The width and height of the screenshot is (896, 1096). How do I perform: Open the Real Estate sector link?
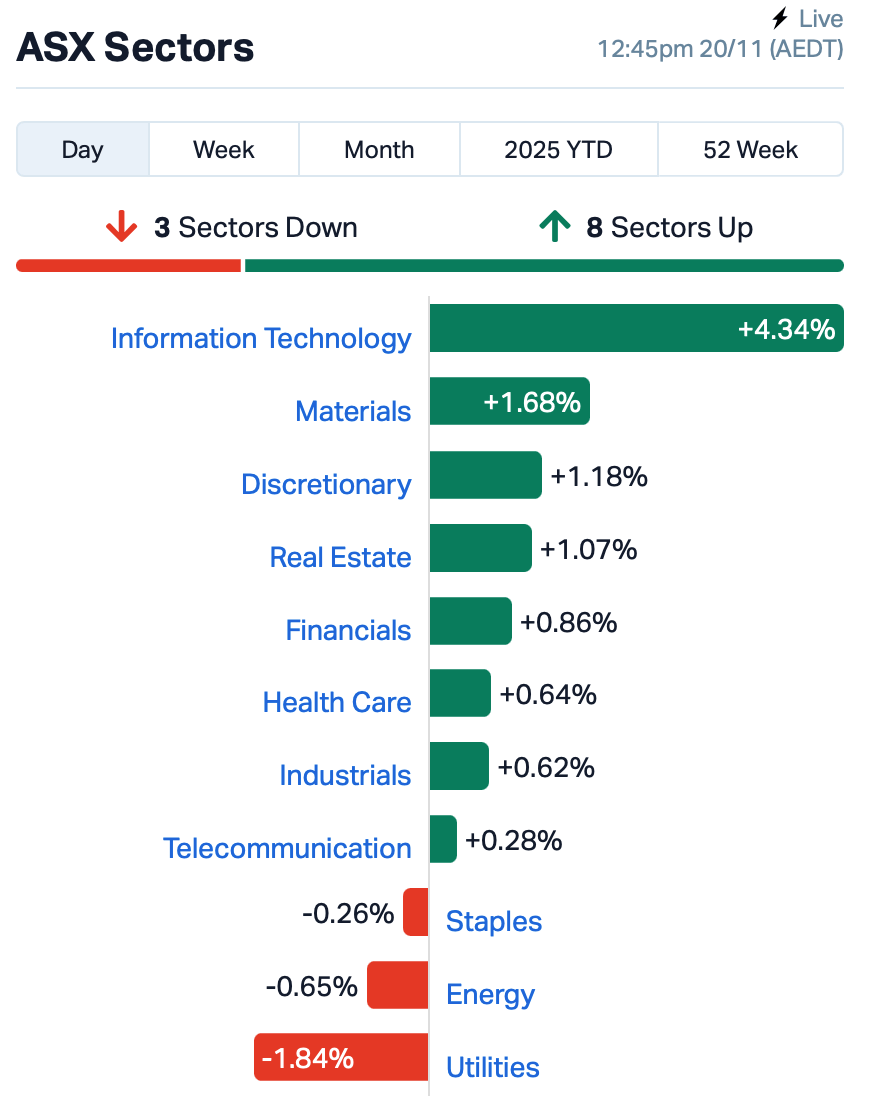340,557
